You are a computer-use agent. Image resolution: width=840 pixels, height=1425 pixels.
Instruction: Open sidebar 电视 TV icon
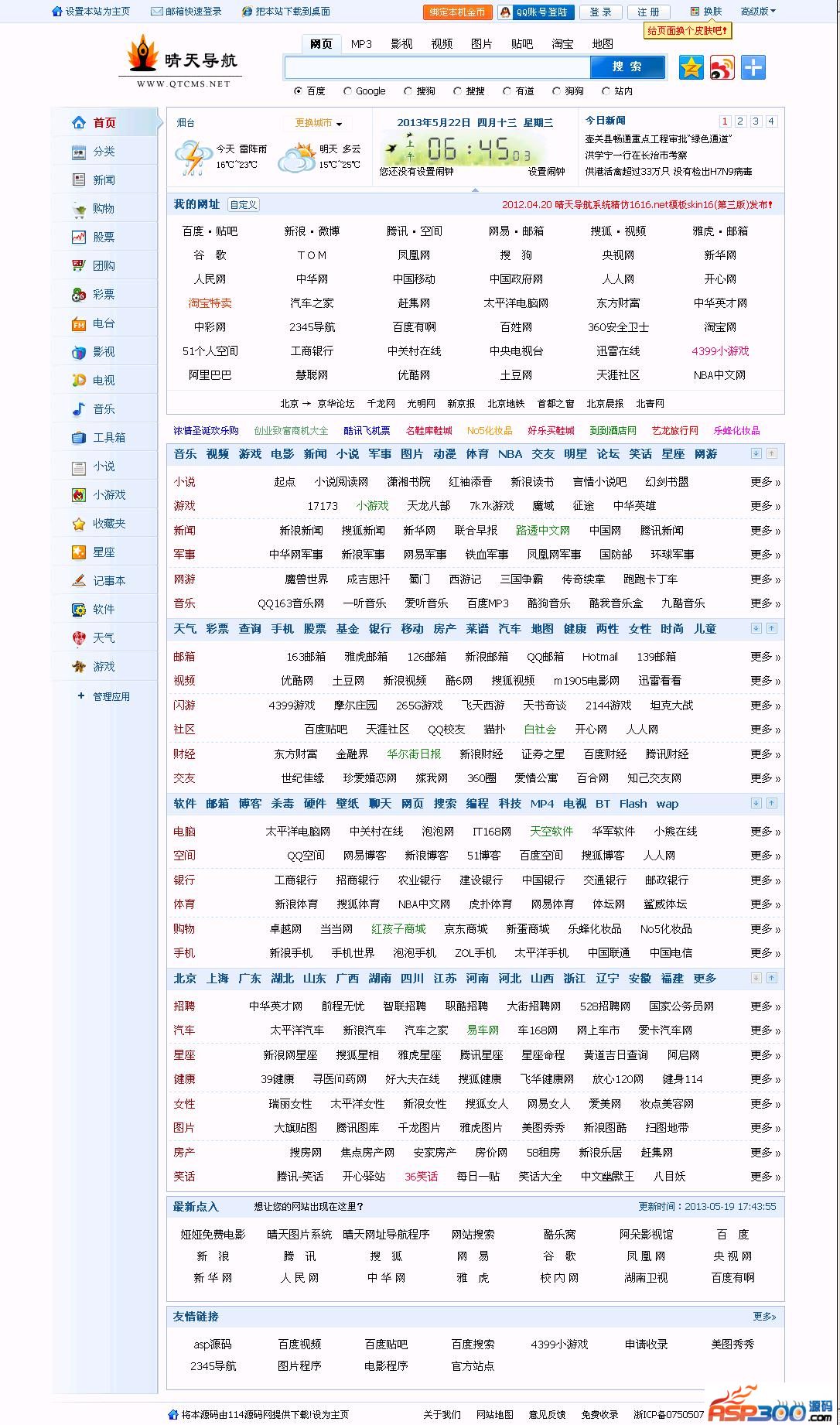coord(78,380)
